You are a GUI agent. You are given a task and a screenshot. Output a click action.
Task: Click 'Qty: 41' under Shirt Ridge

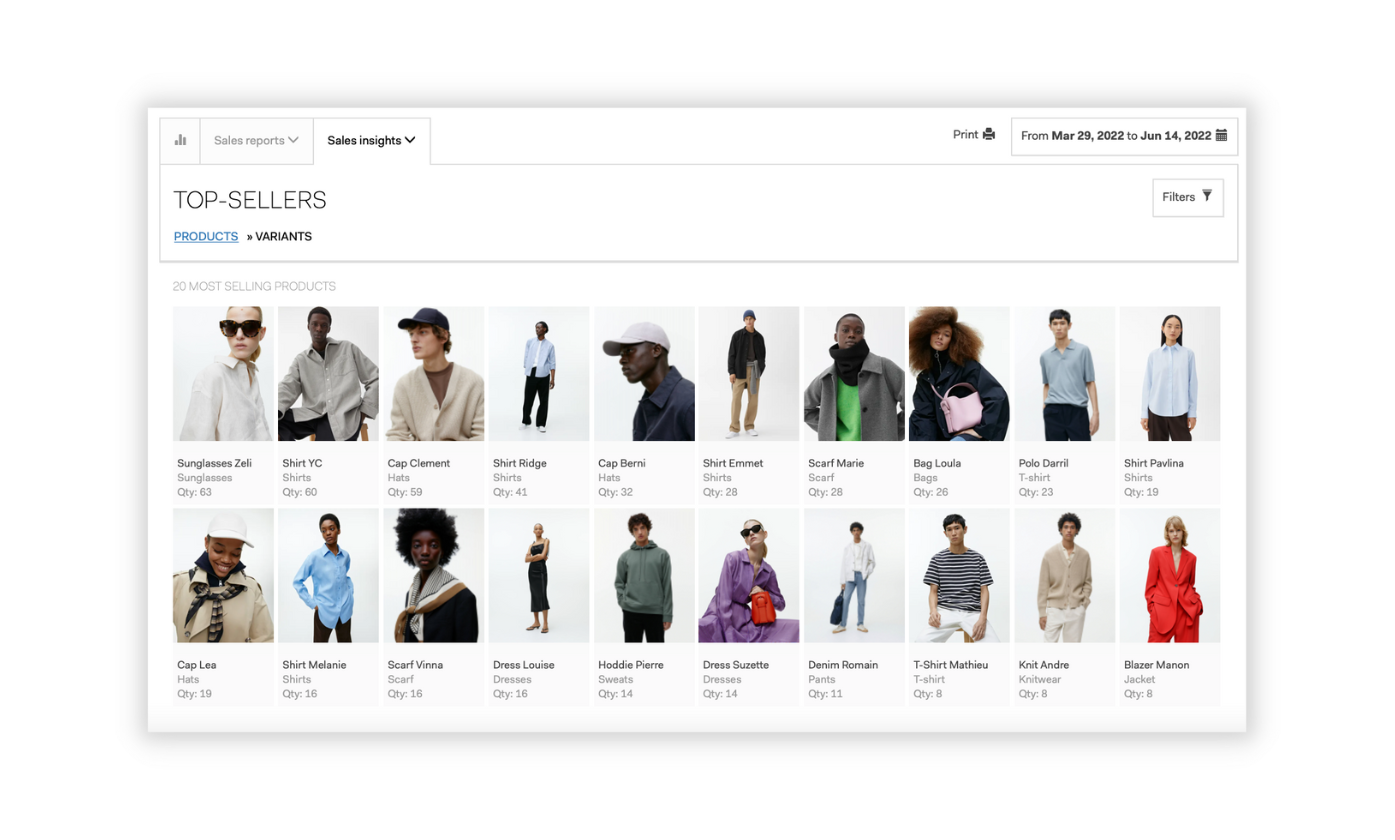[x=510, y=492]
